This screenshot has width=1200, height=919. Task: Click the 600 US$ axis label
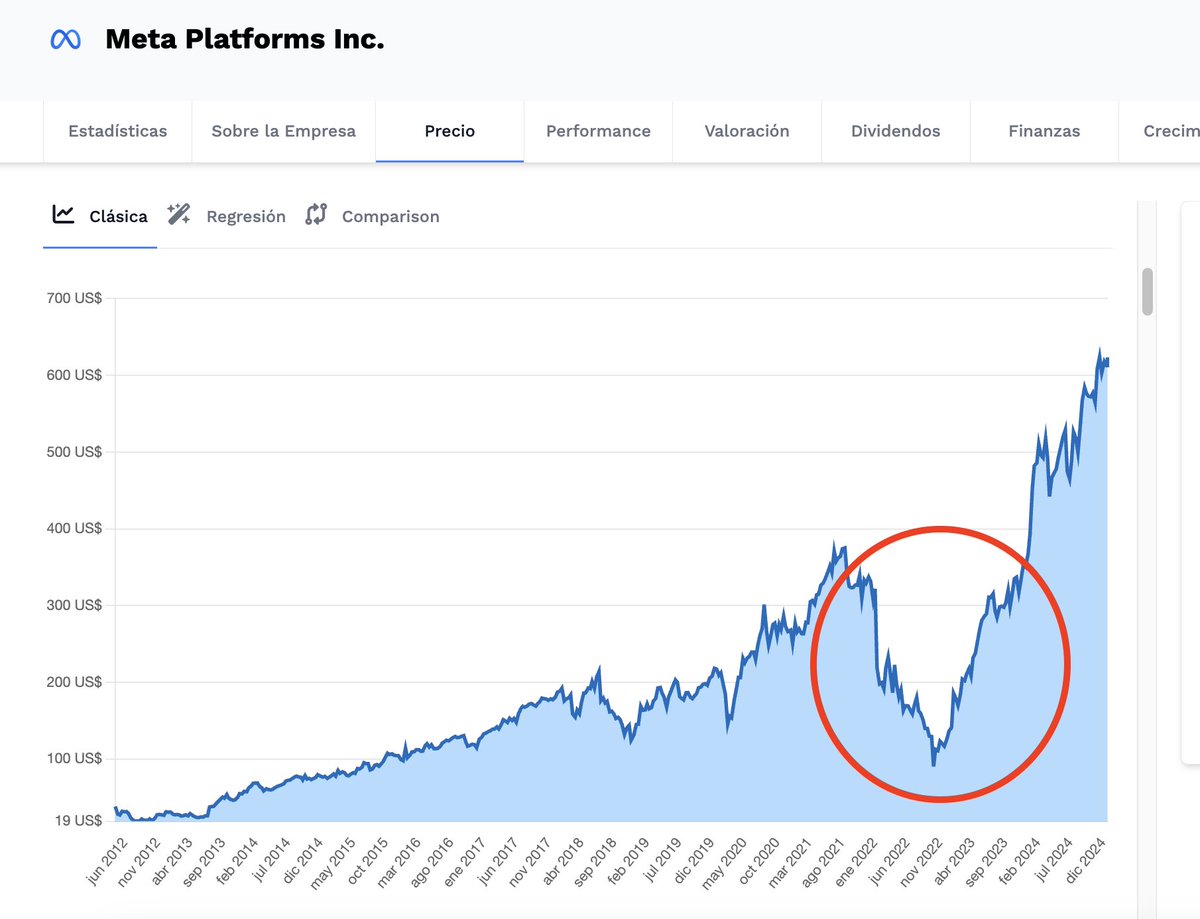[x=74, y=375]
